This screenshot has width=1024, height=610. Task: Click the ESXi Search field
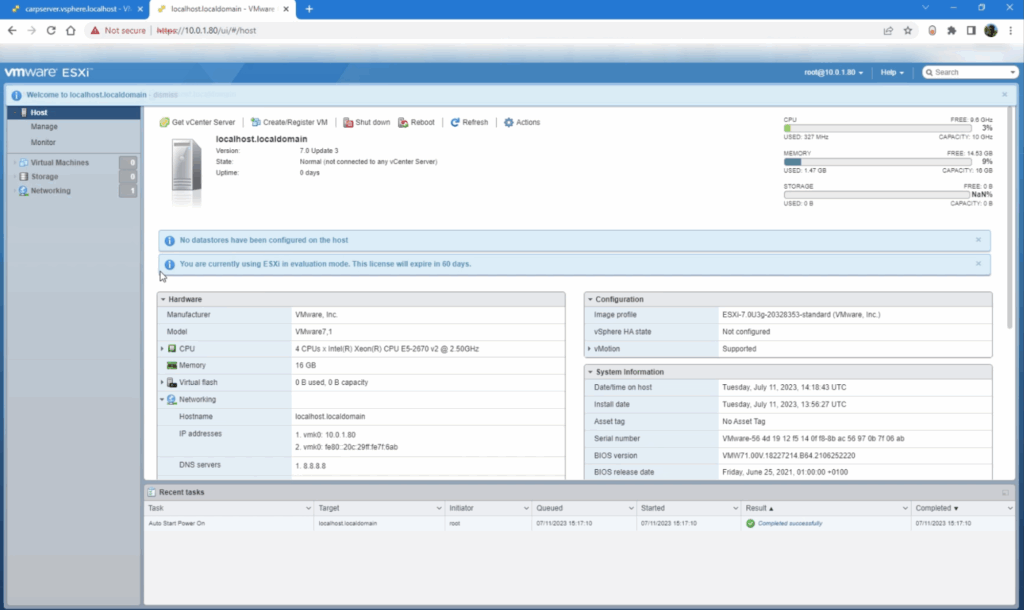[970, 72]
